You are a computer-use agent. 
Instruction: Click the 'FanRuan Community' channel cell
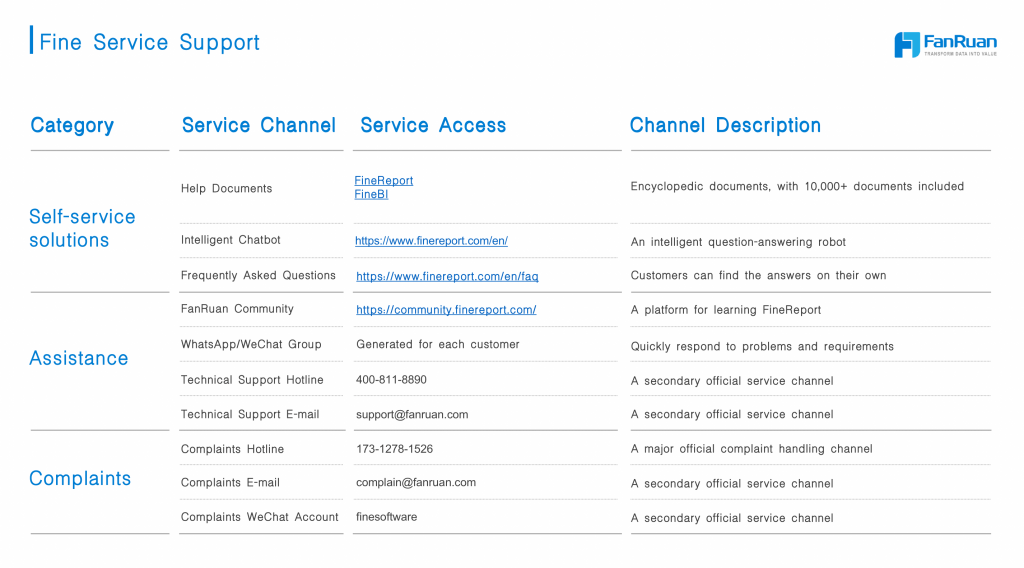click(x=237, y=309)
